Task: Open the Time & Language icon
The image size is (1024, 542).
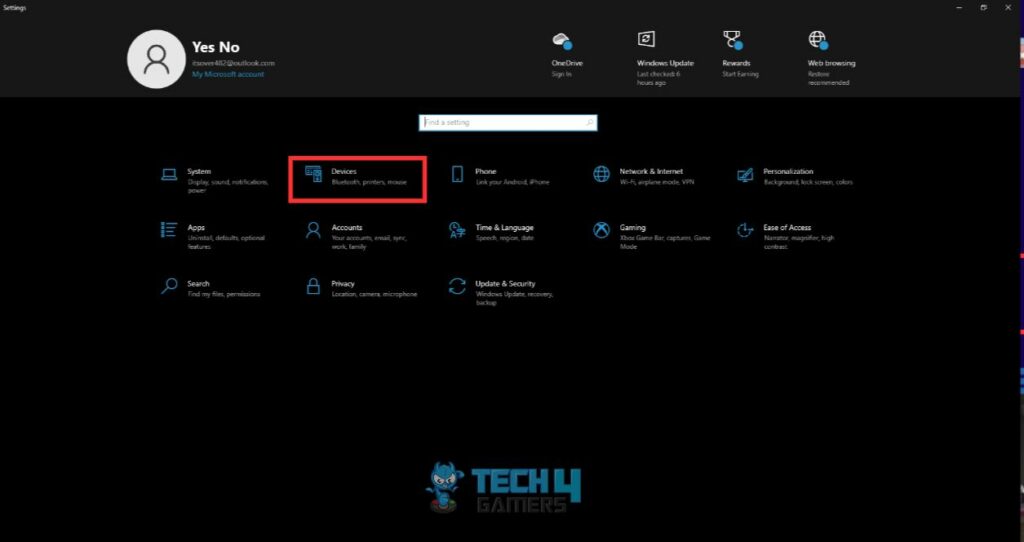Action: point(457,230)
